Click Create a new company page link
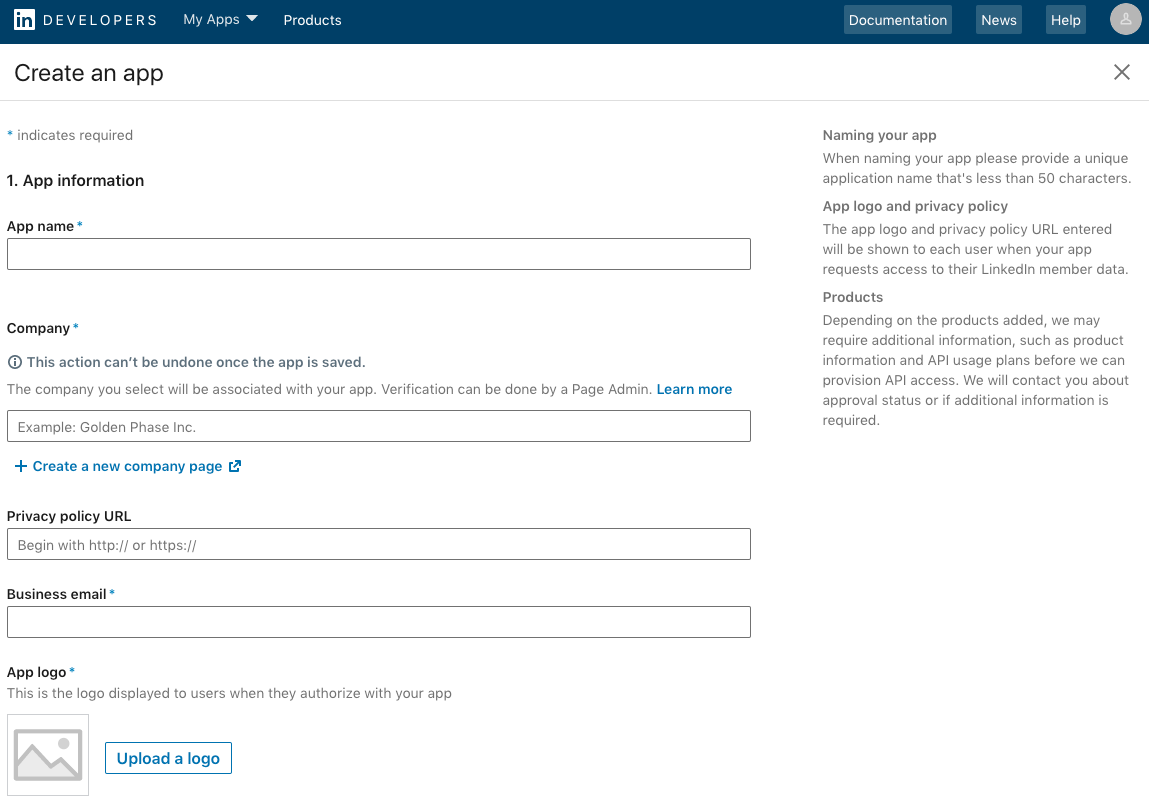The image size is (1149, 805). 128,467
